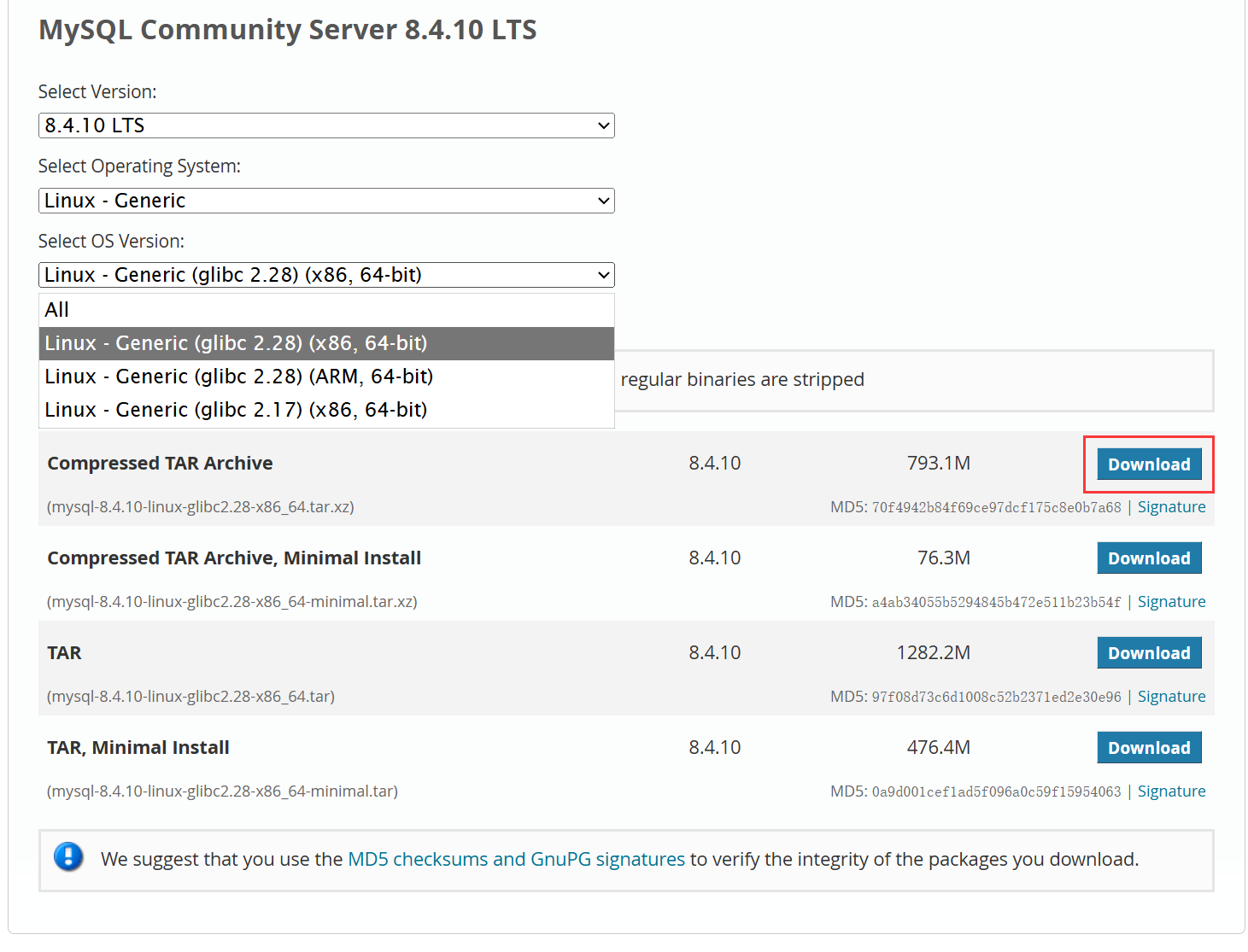This screenshot has height=952, width=1248.
Task: Click the MD5 value 70f4942b84f69ce97dcf175c8e0b7a68
Action: click(996, 507)
